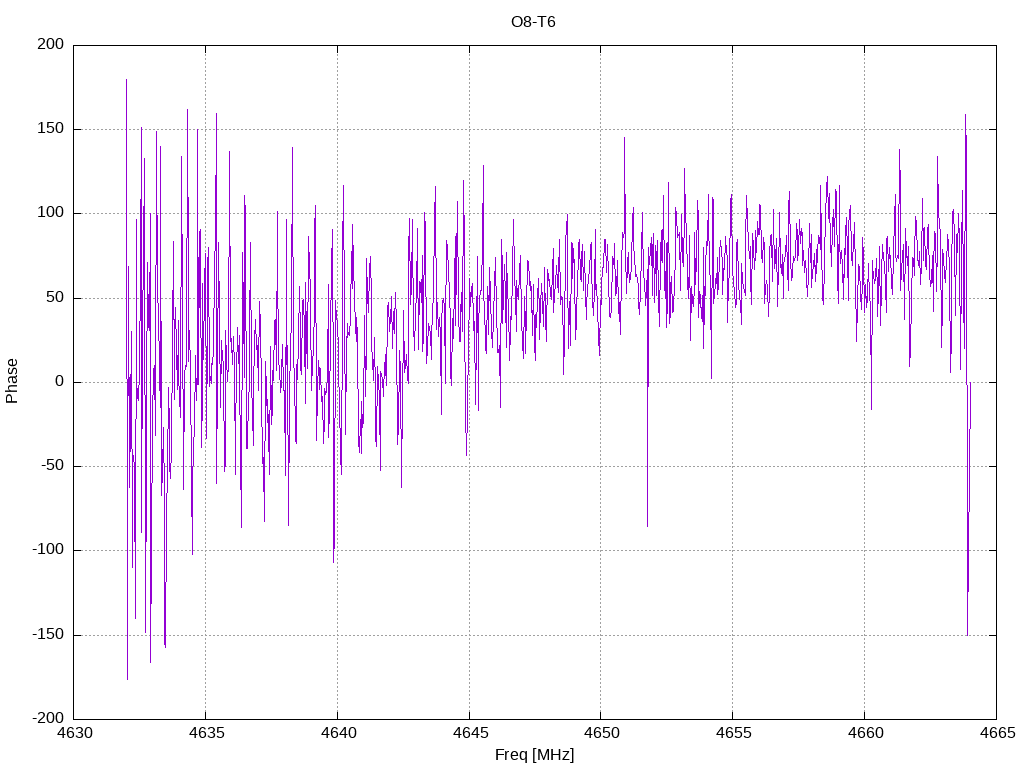Click the x-axis tick label 4645
Screen dimensions: 1024x768
[x=470, y=733]
